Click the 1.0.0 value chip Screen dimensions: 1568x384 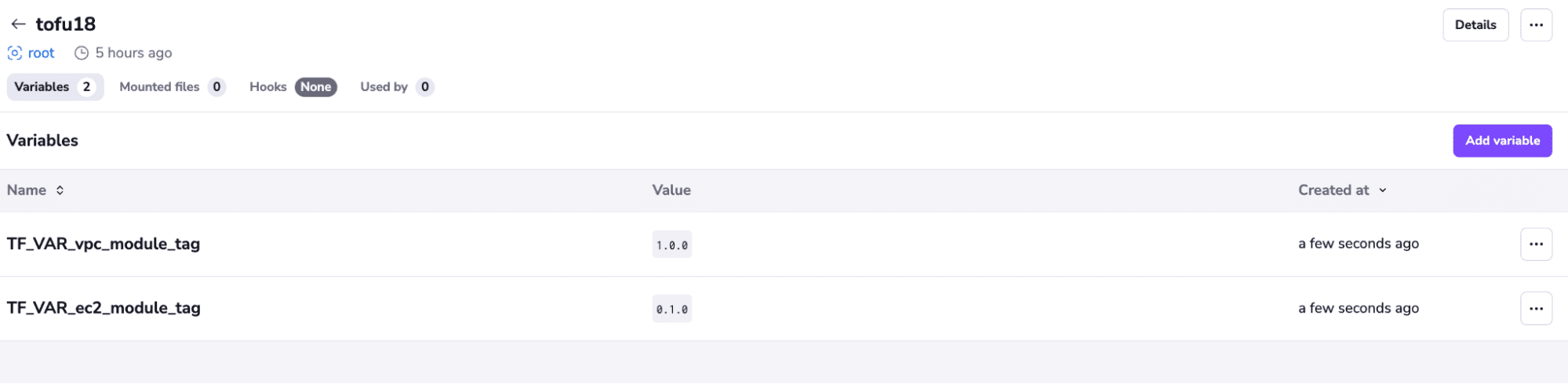tap(672, 245)
